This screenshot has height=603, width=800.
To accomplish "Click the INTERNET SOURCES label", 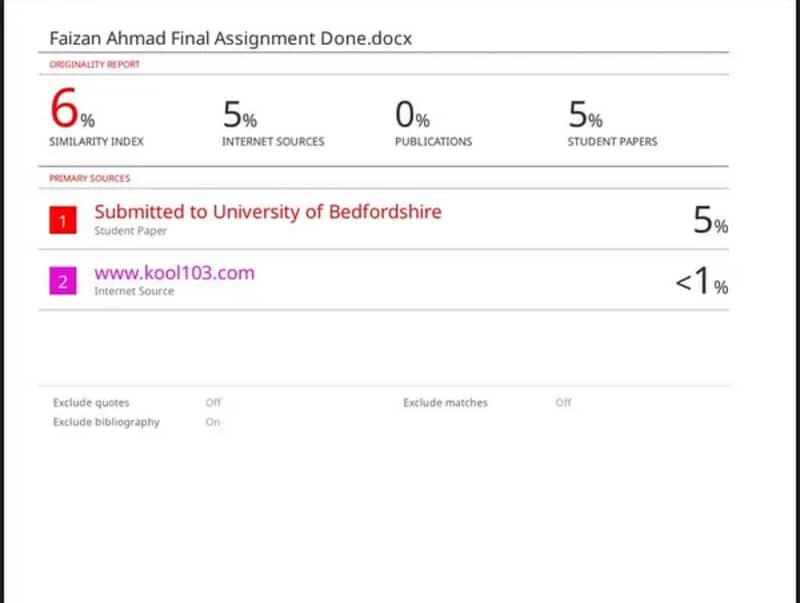I will click(273, 141).
